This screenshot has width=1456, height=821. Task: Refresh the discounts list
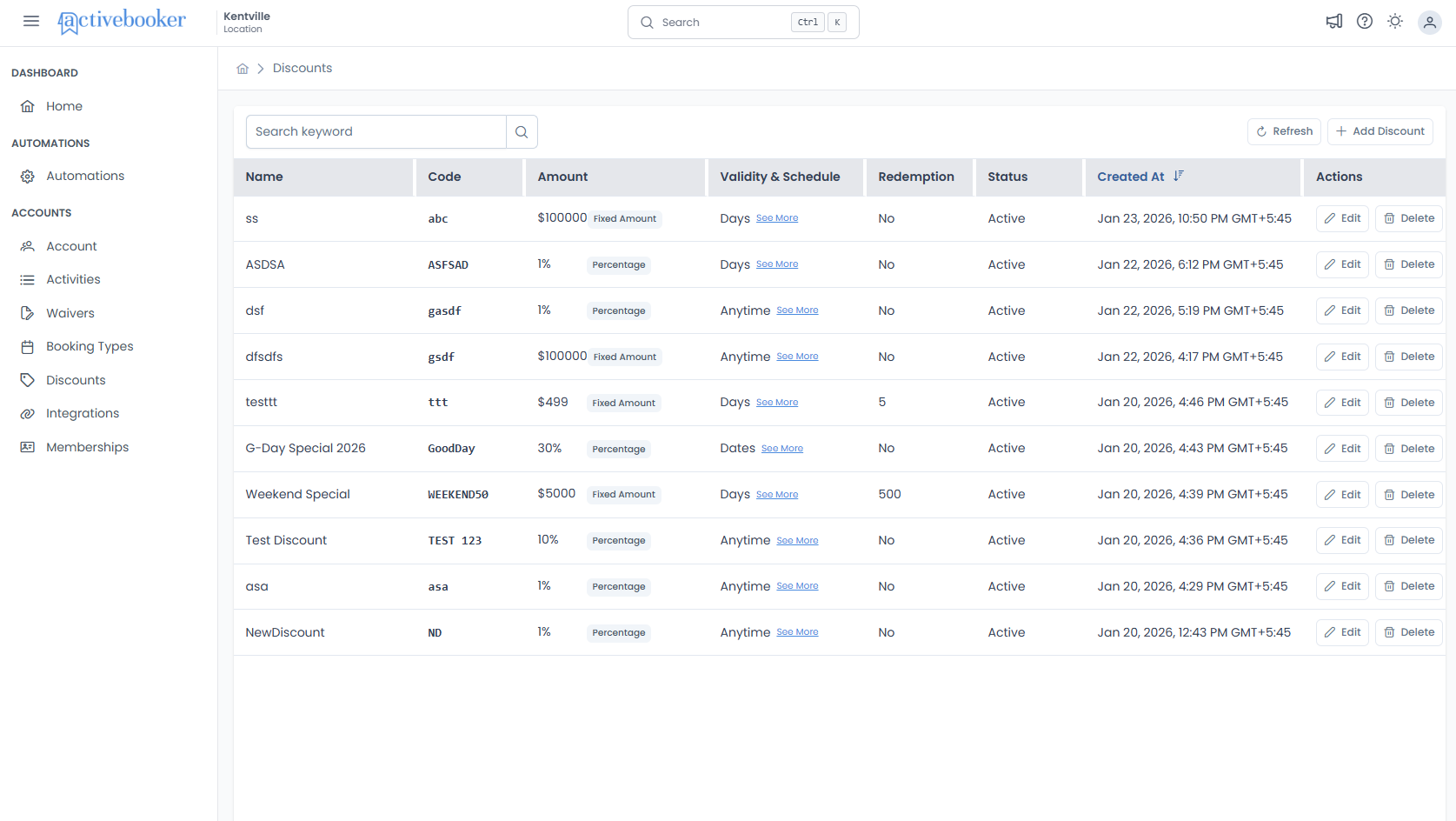(1284, 131)
